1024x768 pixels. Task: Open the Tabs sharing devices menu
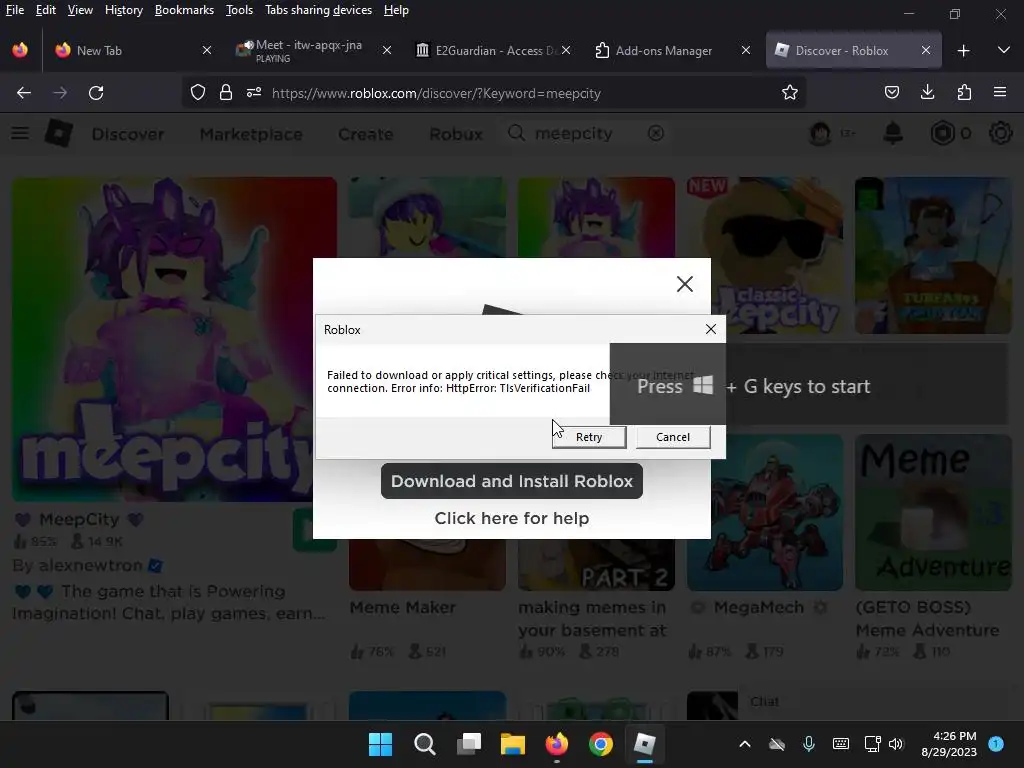(318, 10)
